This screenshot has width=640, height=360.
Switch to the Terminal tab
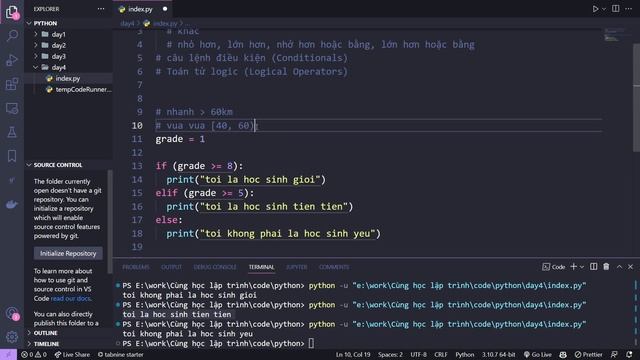[261, 267]
